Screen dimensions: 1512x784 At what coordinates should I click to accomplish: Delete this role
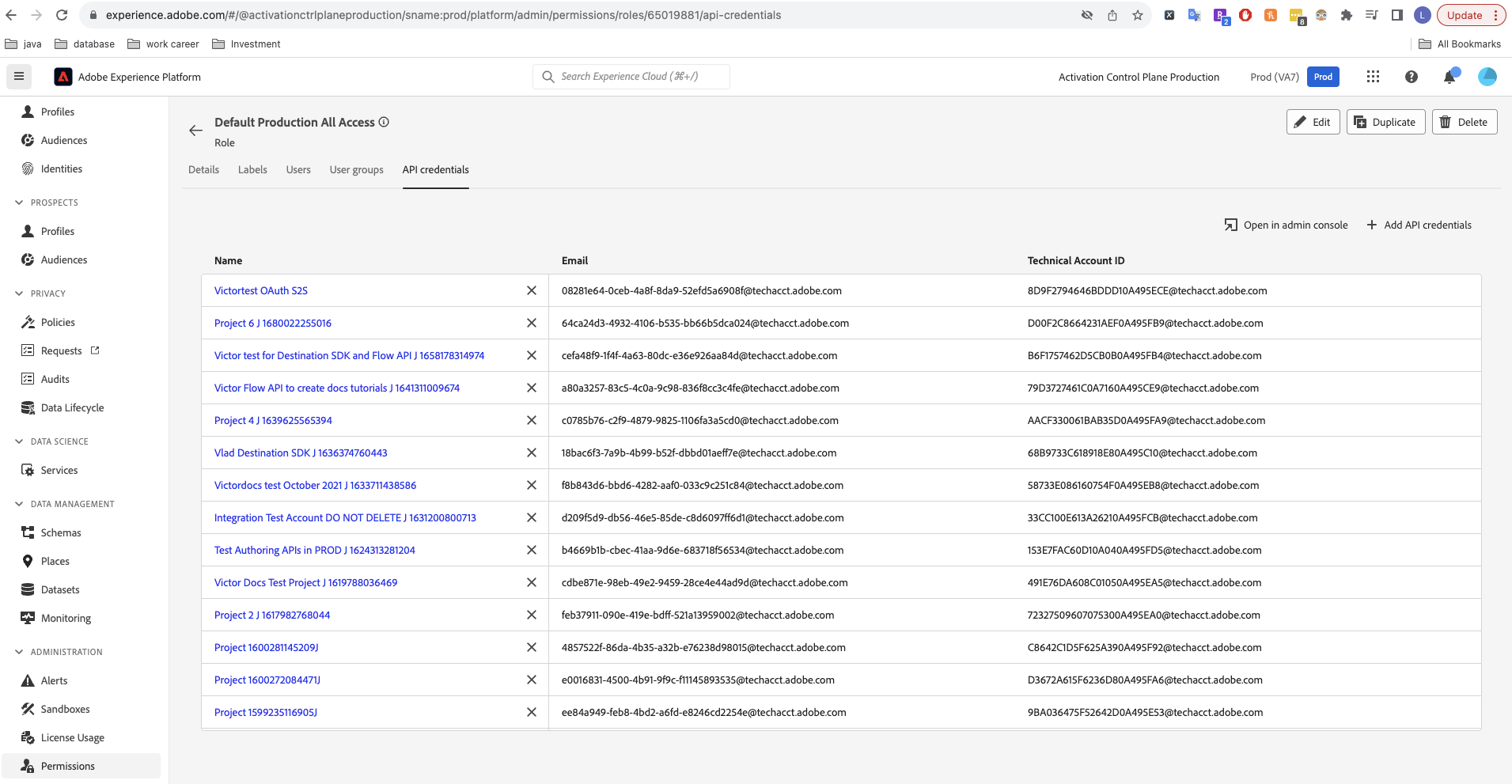coord(1464,122)
